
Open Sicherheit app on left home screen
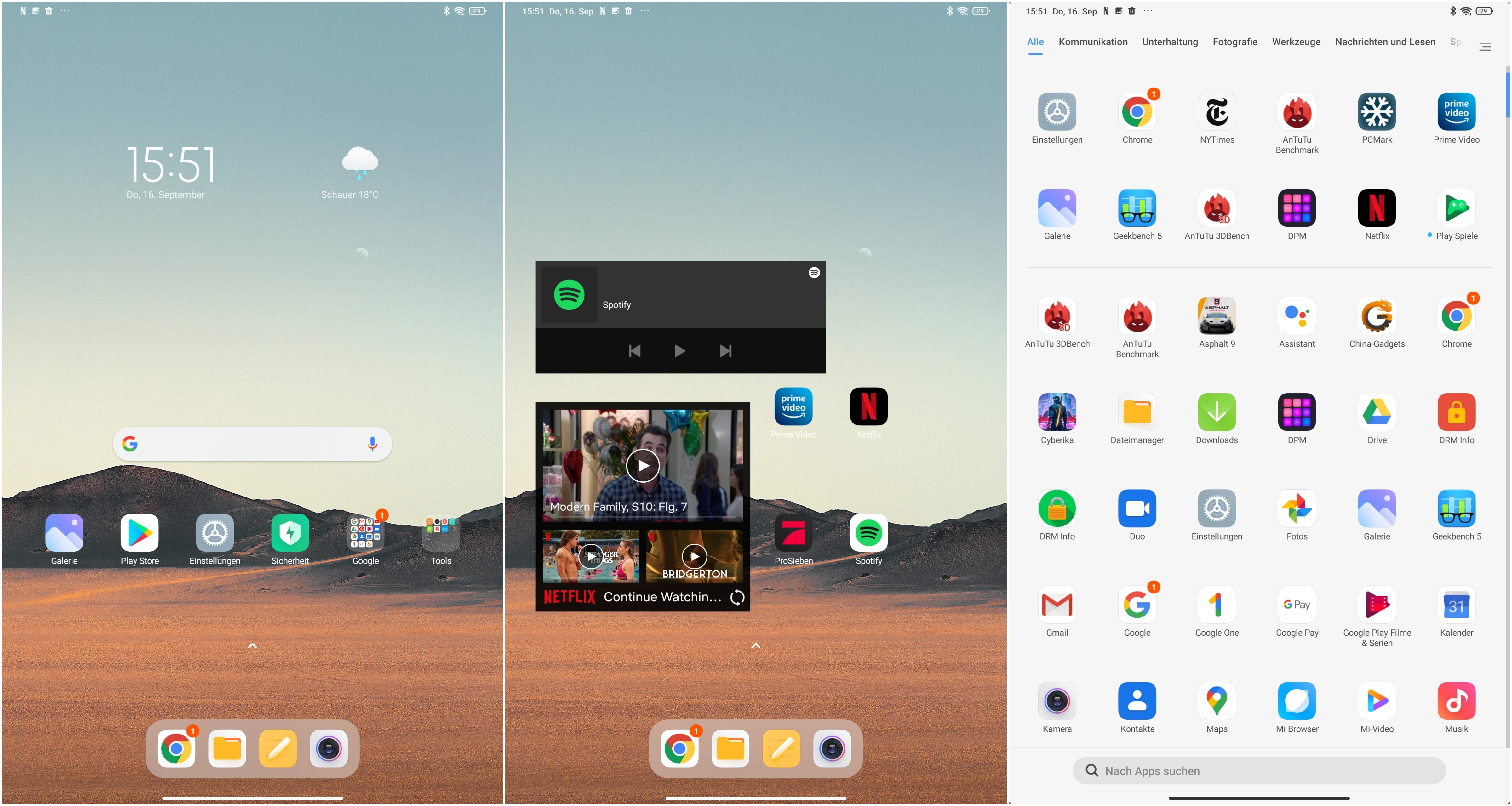pos(290,533)
